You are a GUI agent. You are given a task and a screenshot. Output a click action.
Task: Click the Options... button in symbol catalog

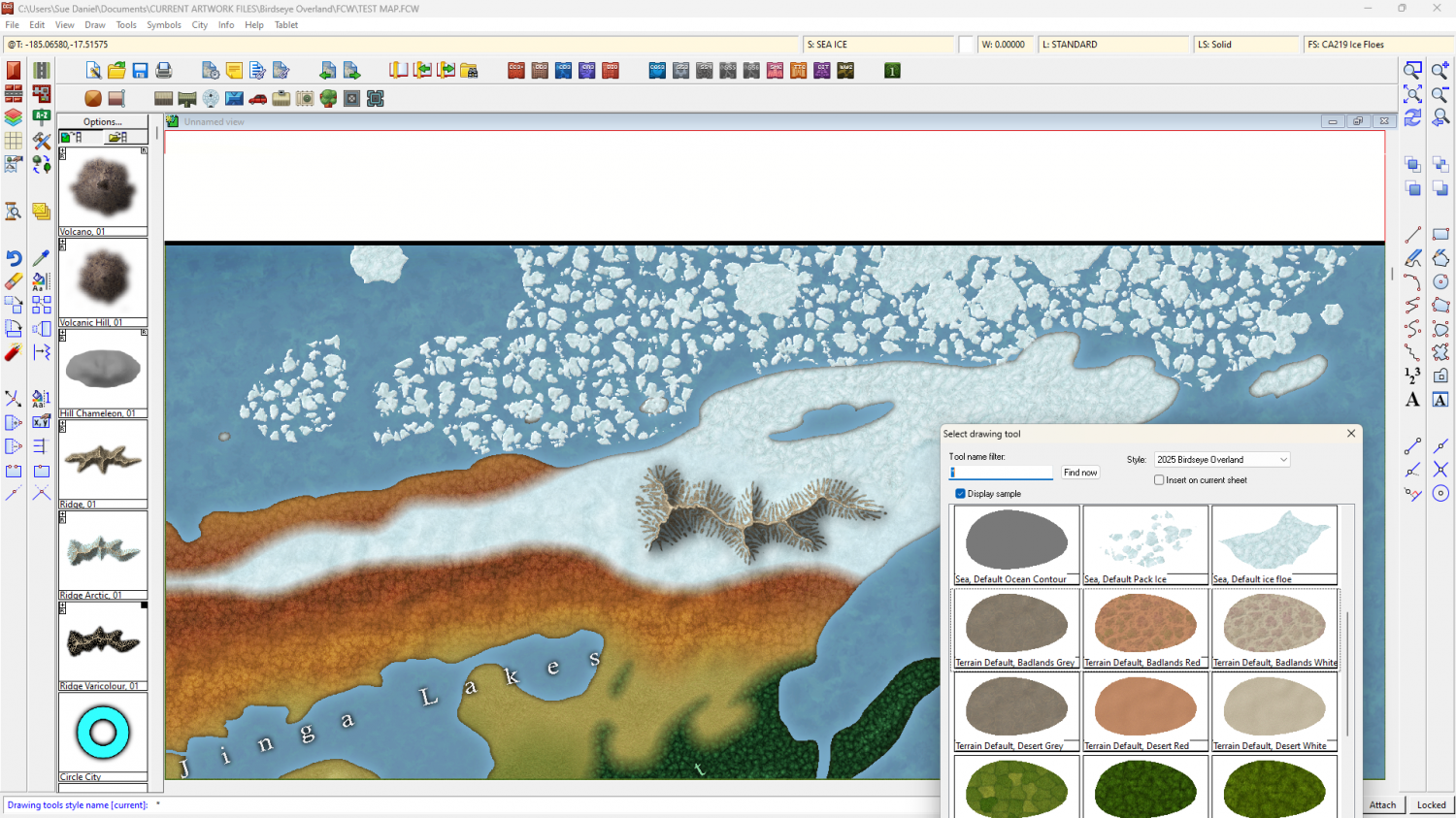(x=103, y=122)
